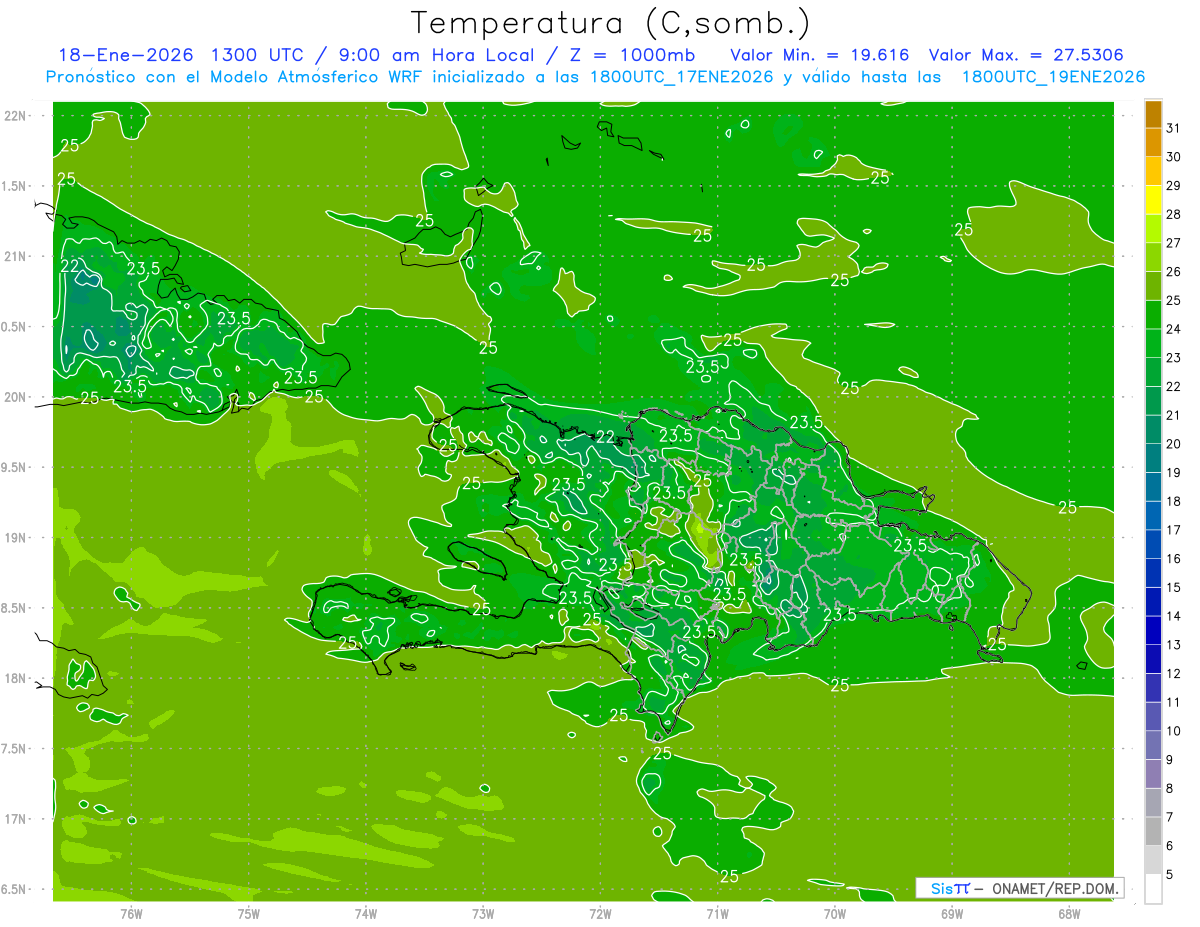Select legend value "21" on color bar
This screenshot has height=927, width=1200.
pos(1173,415)
